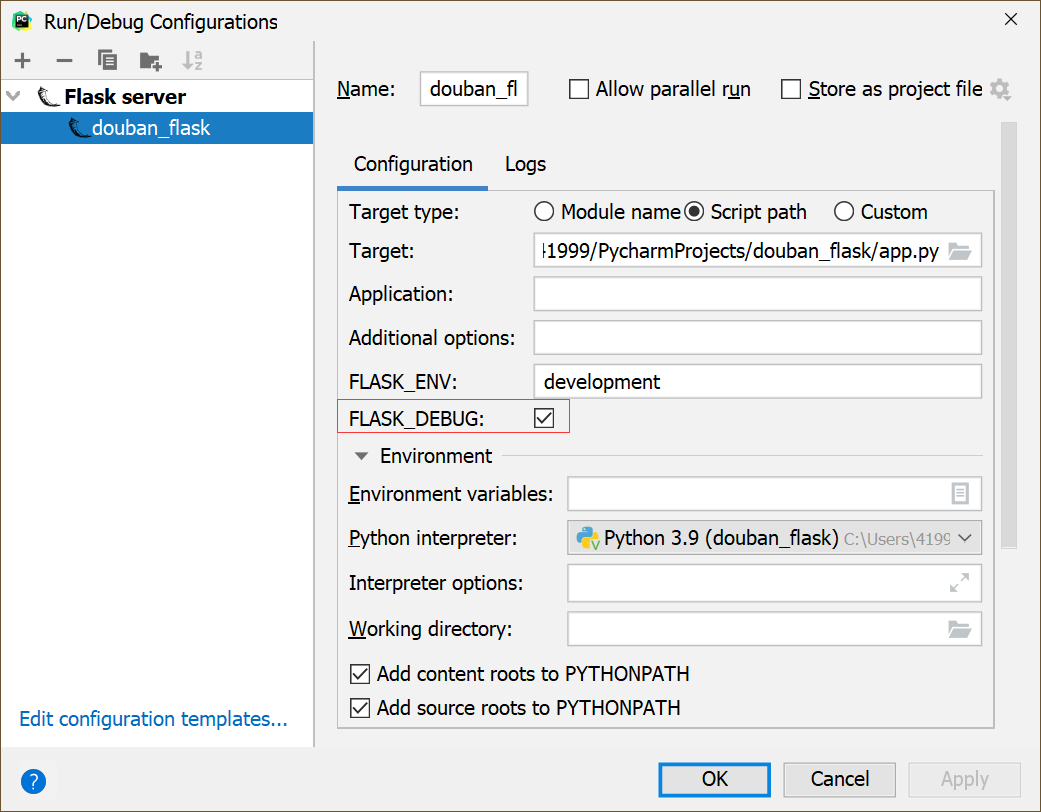Click the Apply button
Viewport: 1041px width, 812px height.
point(964,779)
